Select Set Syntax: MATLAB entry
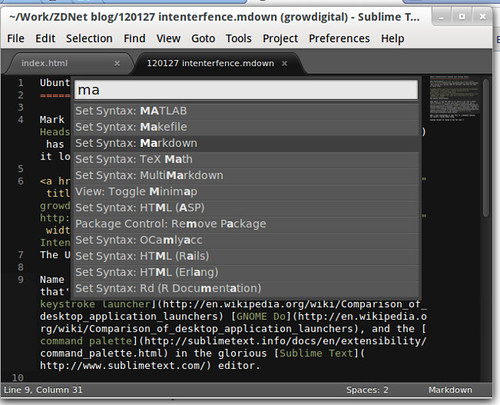 [x=246, y=111]
